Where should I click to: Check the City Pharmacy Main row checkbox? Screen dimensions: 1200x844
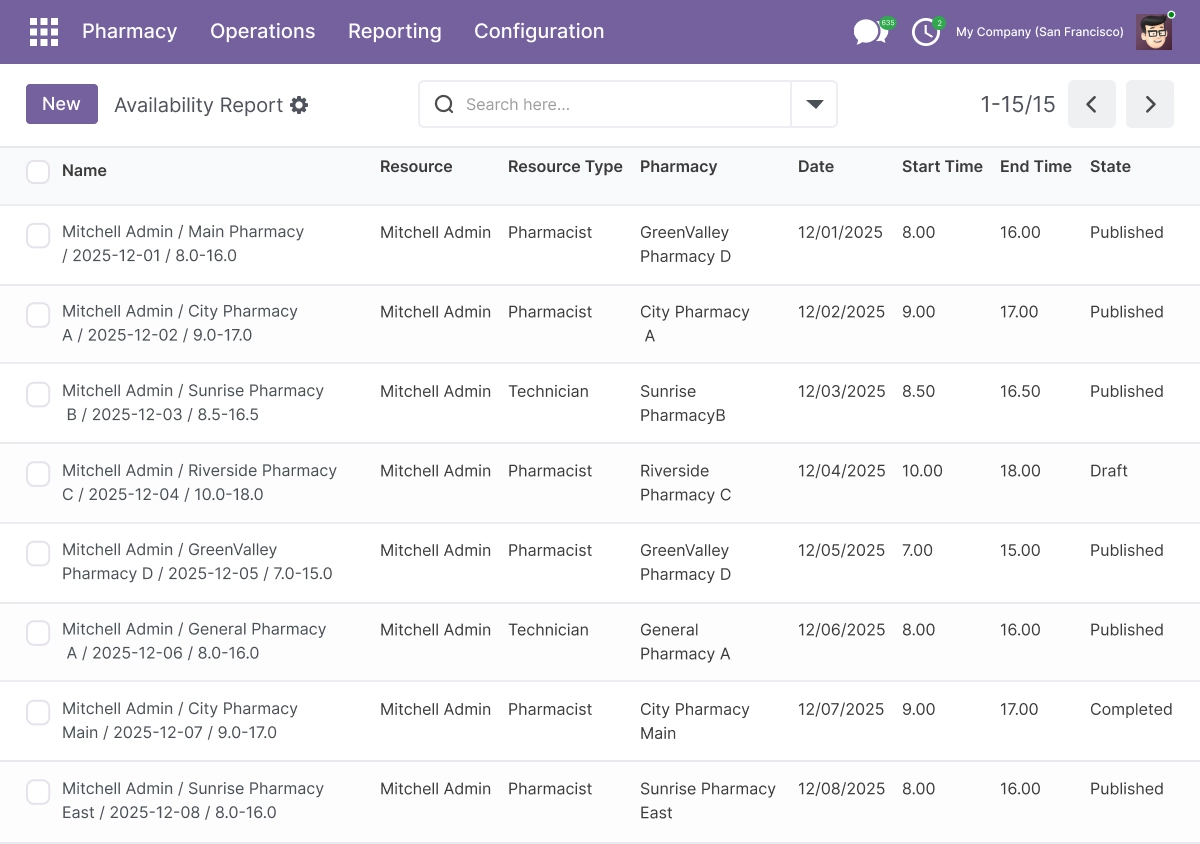coord(38,713)
